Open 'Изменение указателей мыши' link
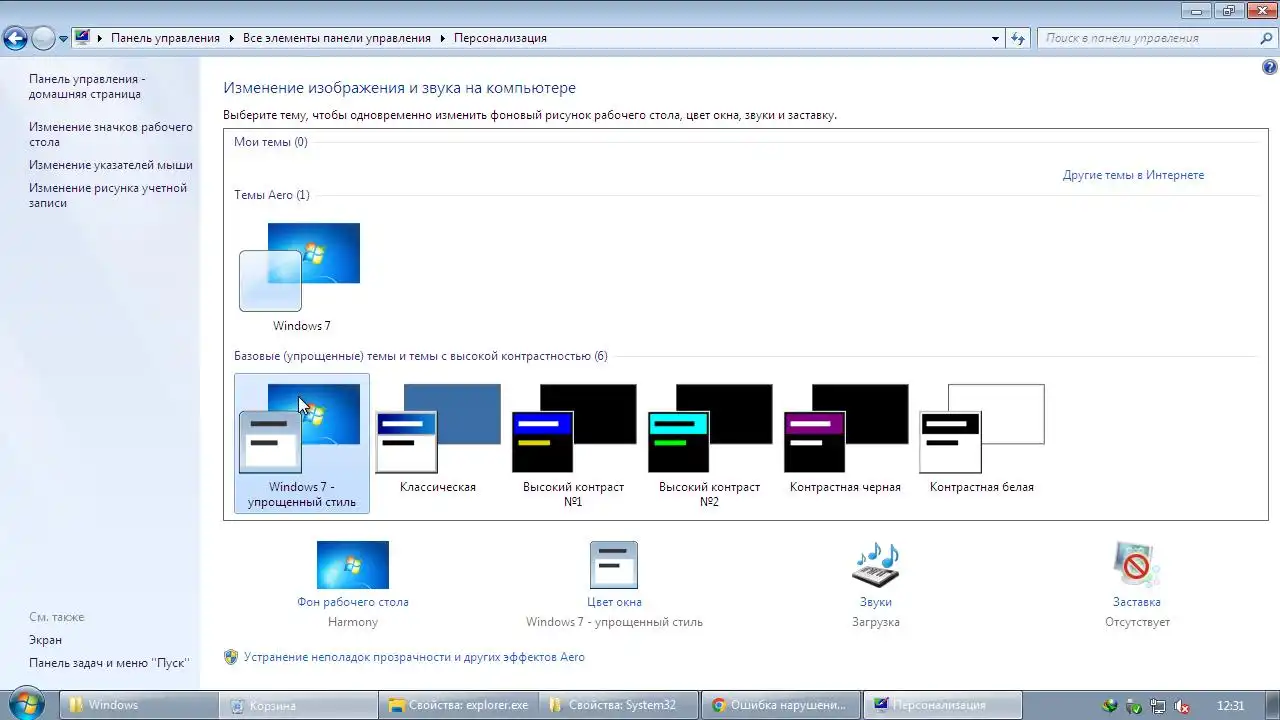Image resolution: width=1280 pixels, height=720 pixels. coord(111,165)
